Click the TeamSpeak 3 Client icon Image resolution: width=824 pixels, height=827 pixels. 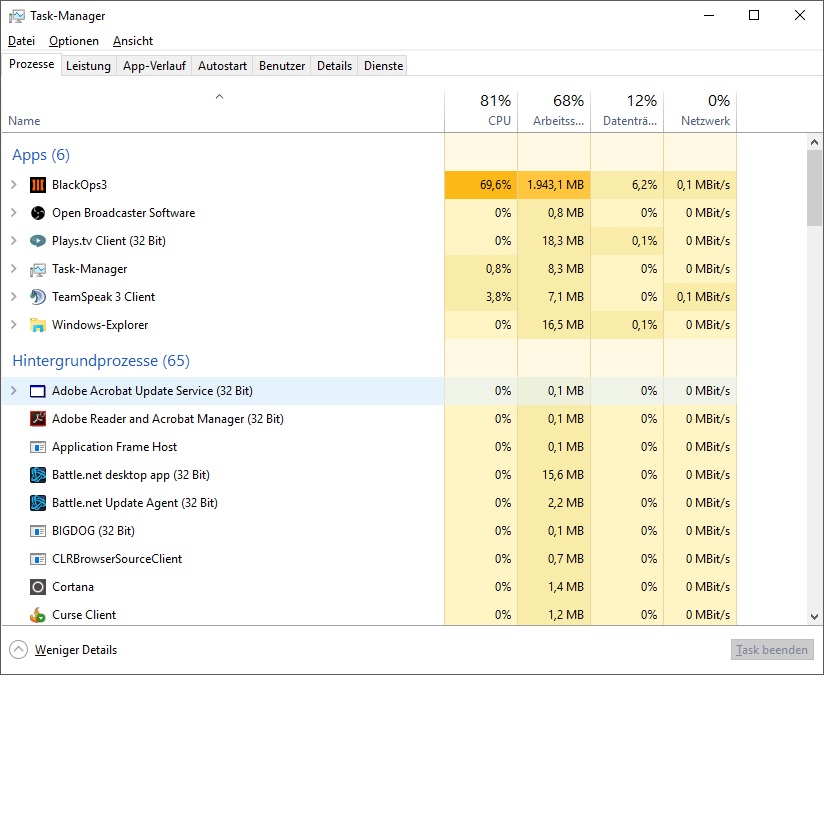point(37,297)
